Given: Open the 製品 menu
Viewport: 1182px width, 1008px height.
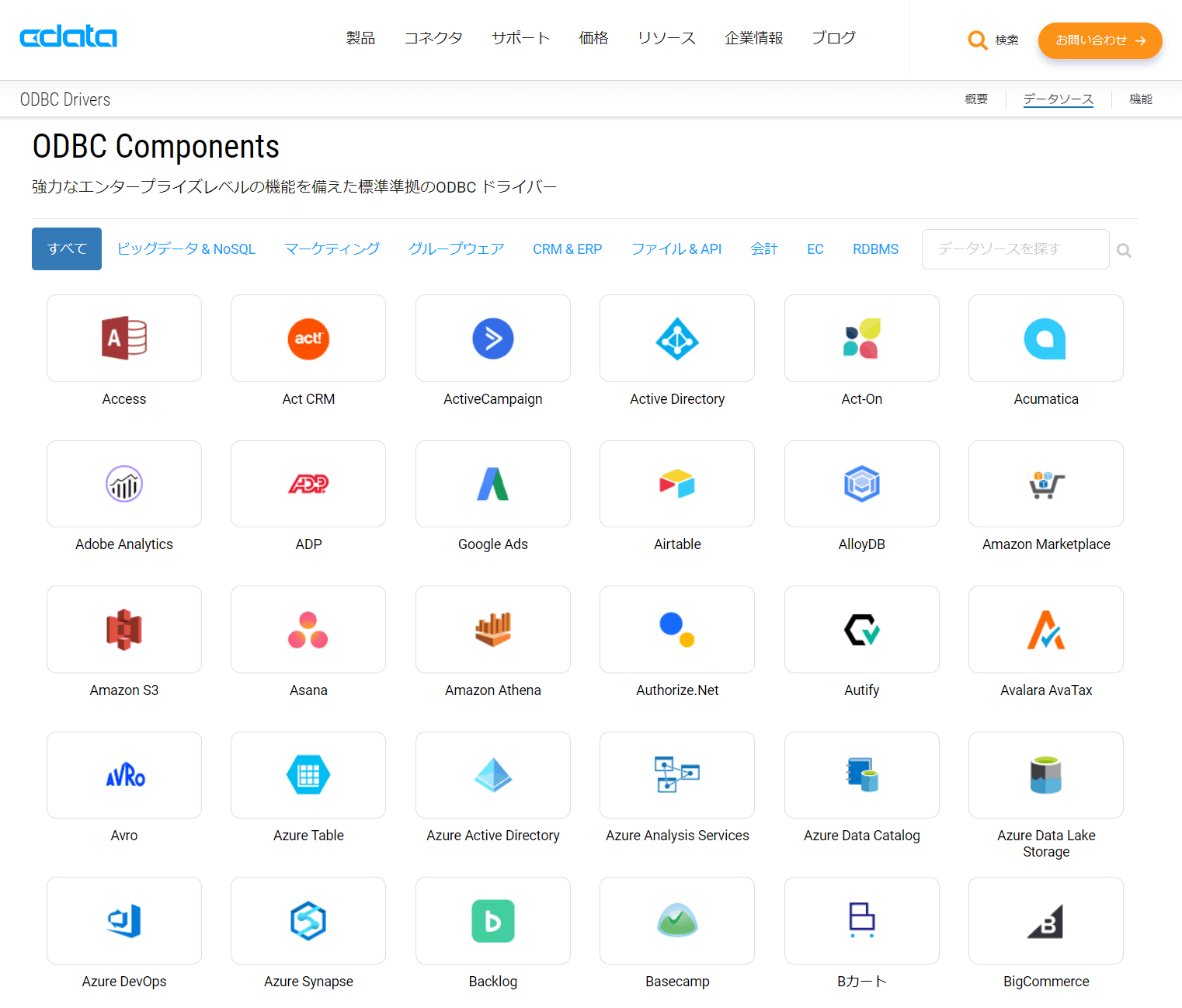Looking at the screenshot, I should point(360,38).
